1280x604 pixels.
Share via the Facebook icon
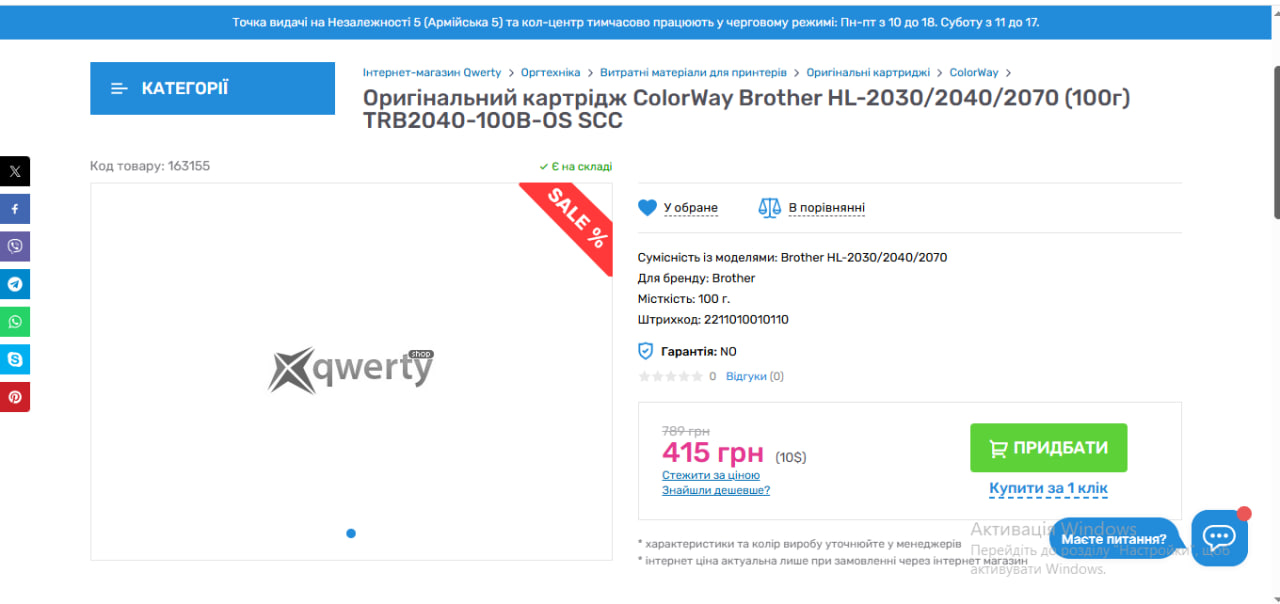point(15,209)
